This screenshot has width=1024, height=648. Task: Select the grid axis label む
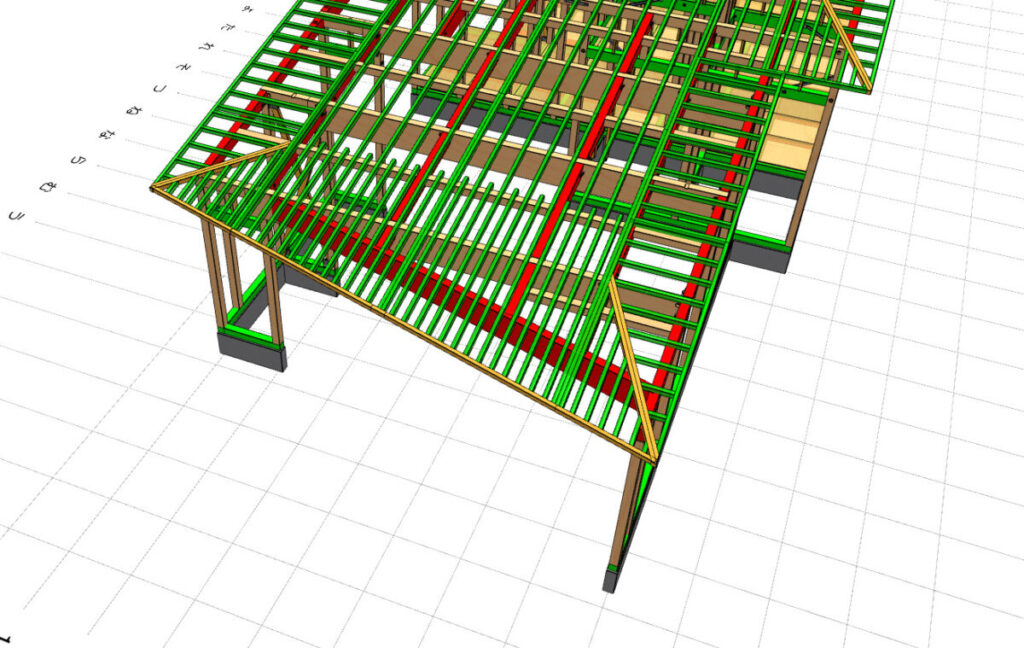[x=48, y=187]
